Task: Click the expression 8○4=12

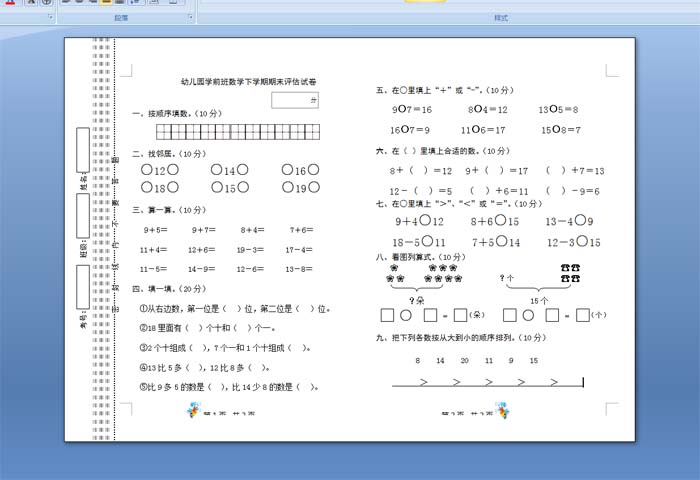Action: point(488,109)
